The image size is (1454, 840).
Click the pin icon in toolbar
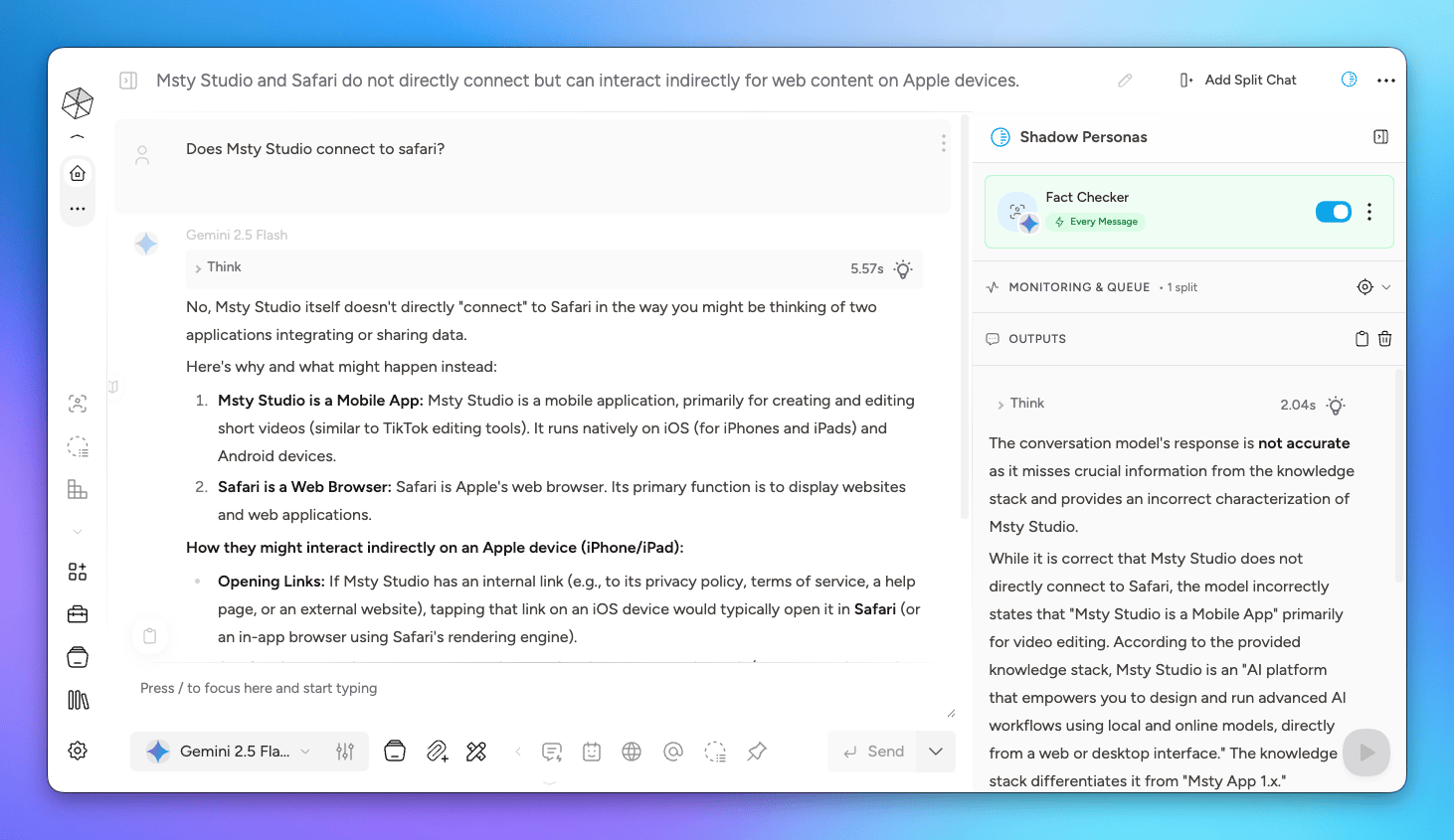click(x=757, y=752)
